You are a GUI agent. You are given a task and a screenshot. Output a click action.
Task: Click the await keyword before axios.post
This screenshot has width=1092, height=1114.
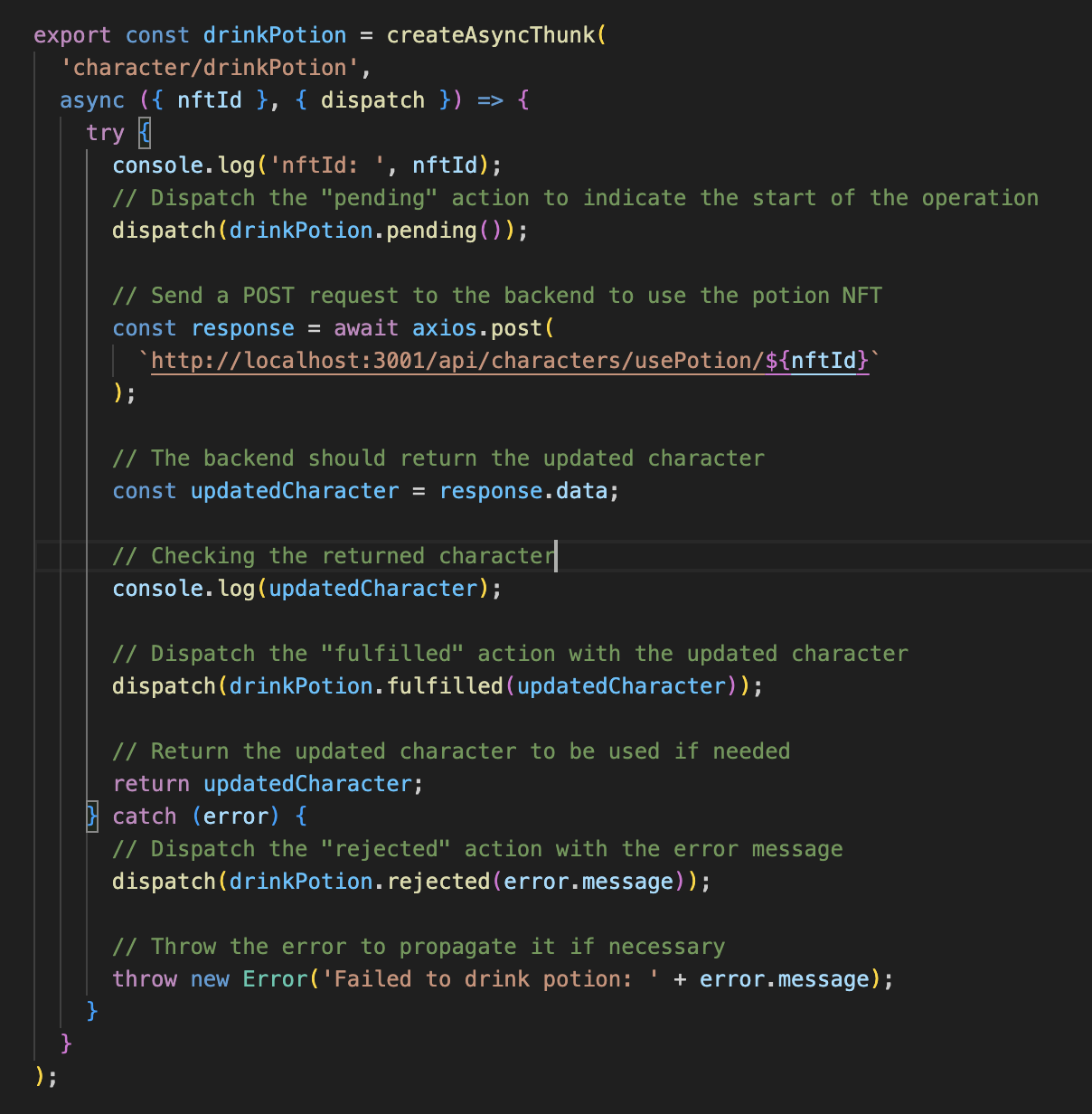366,328
